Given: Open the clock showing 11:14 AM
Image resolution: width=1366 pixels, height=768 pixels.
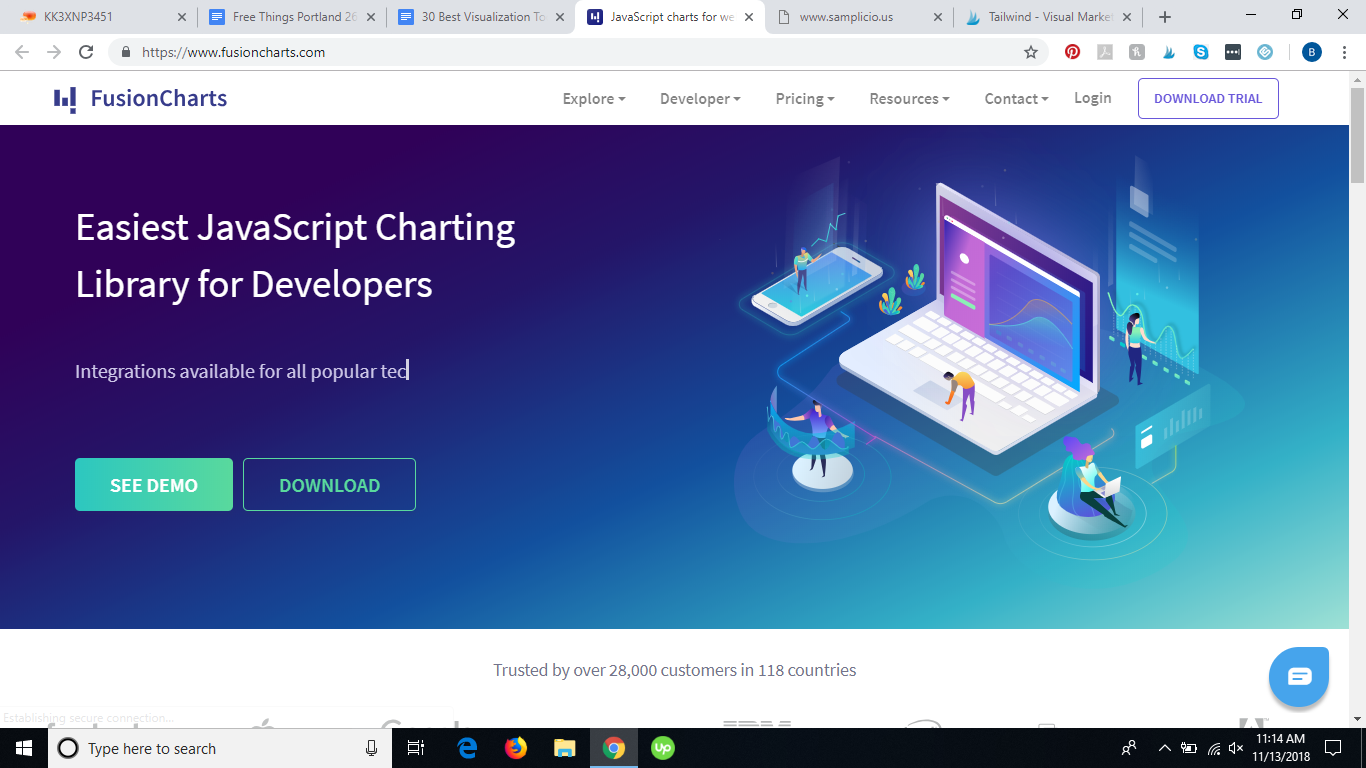Looking at the screenshot, I should [1280, 748].
